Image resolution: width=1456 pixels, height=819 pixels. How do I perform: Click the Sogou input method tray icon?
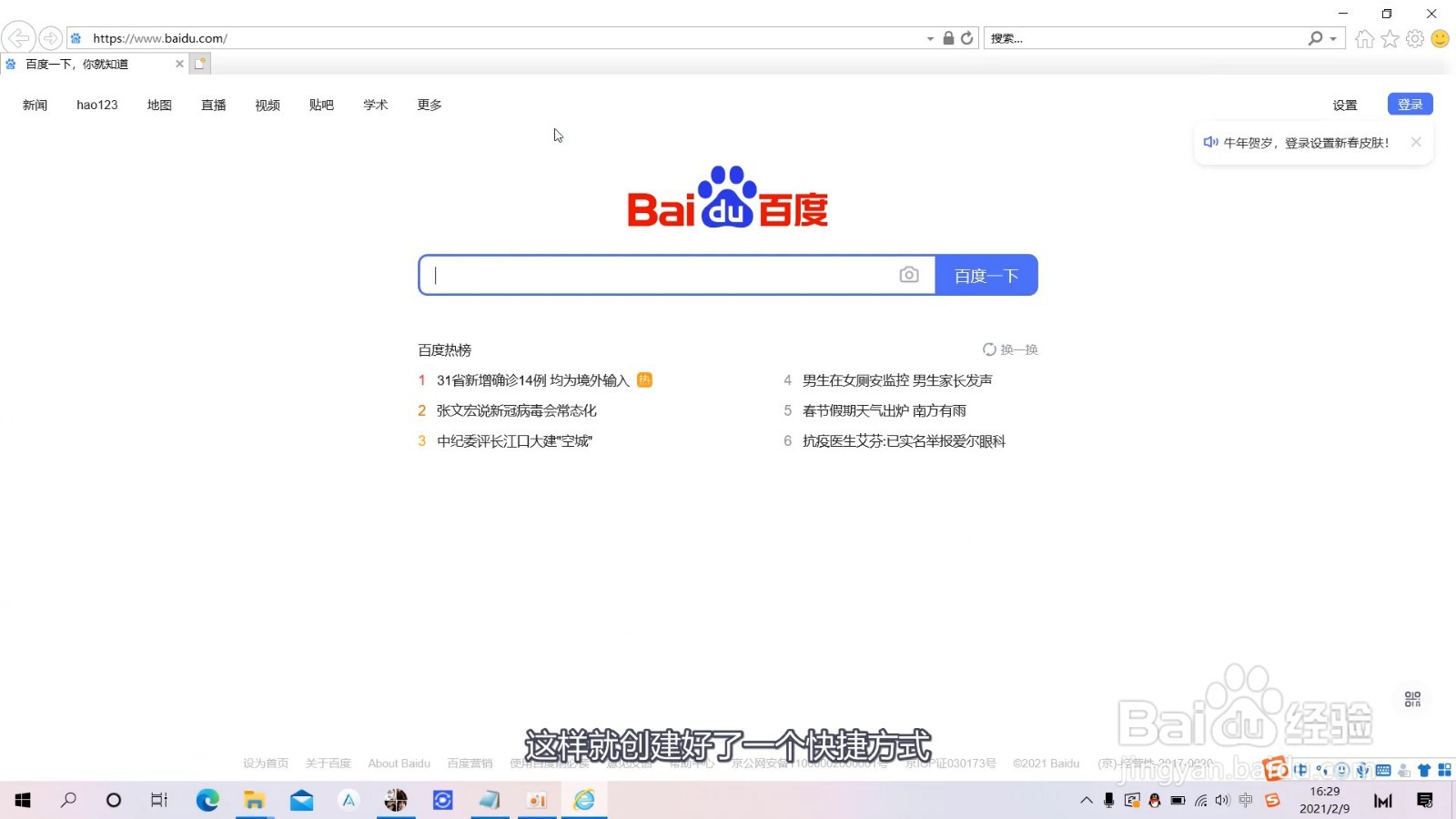(1272, 800)
